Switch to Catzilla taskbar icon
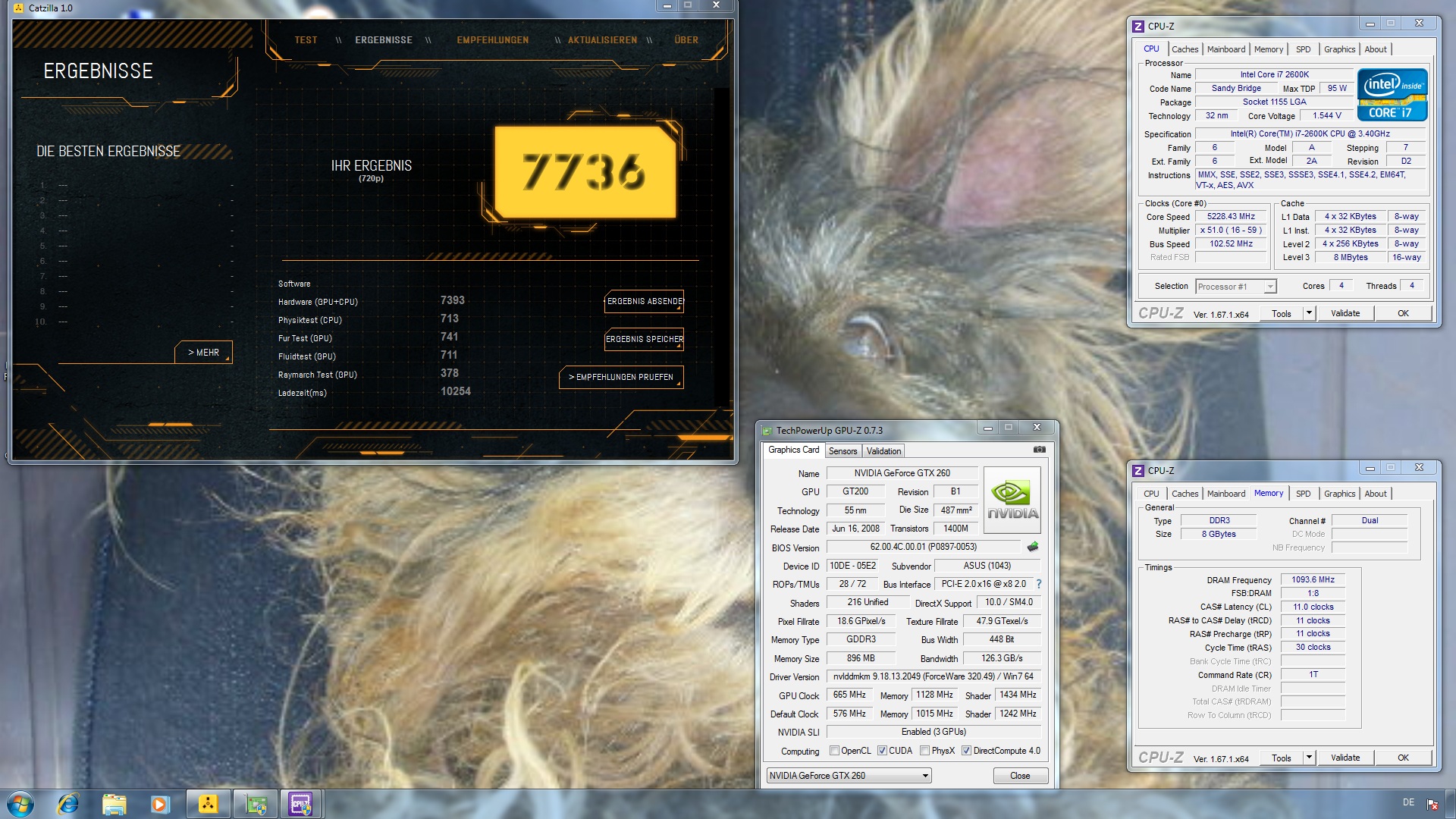Screen dimensions: 1456x819 point(208,804)
